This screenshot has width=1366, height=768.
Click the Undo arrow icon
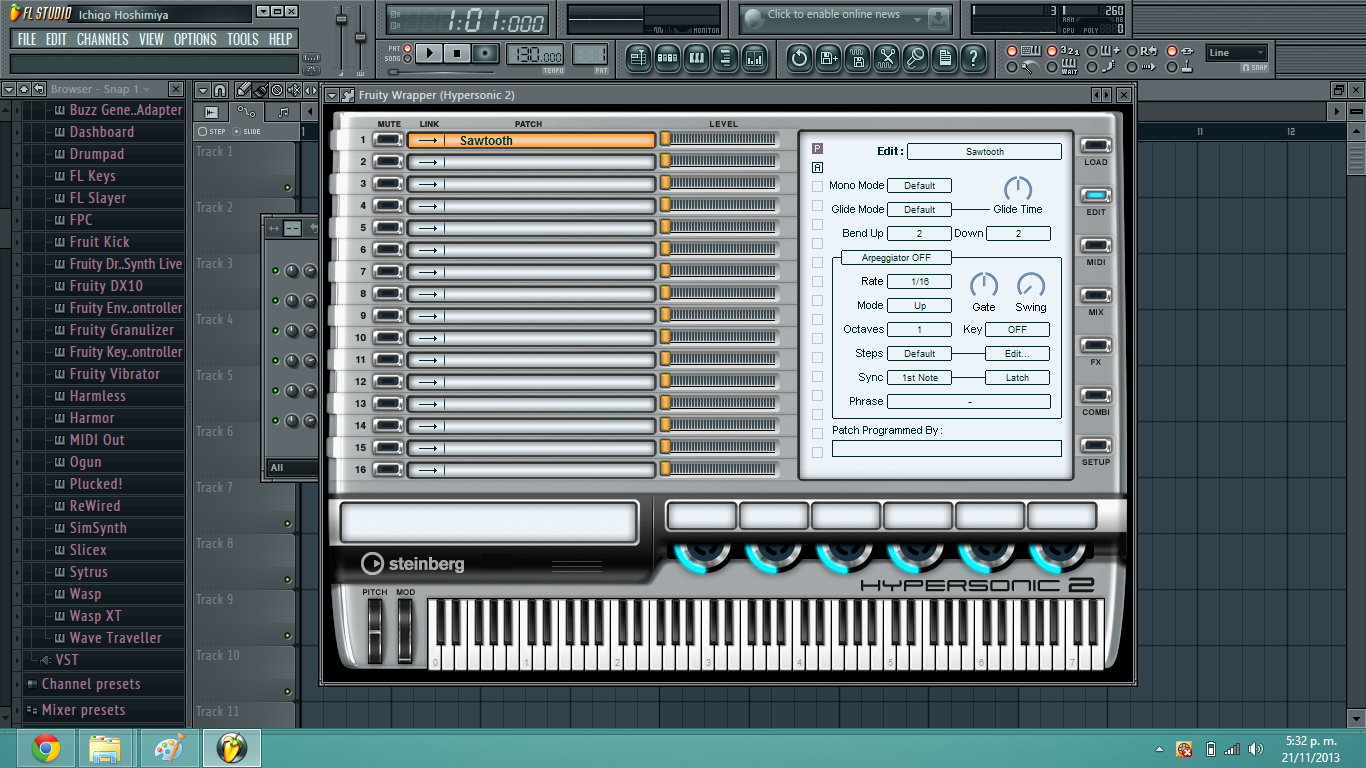pos(799,58)
